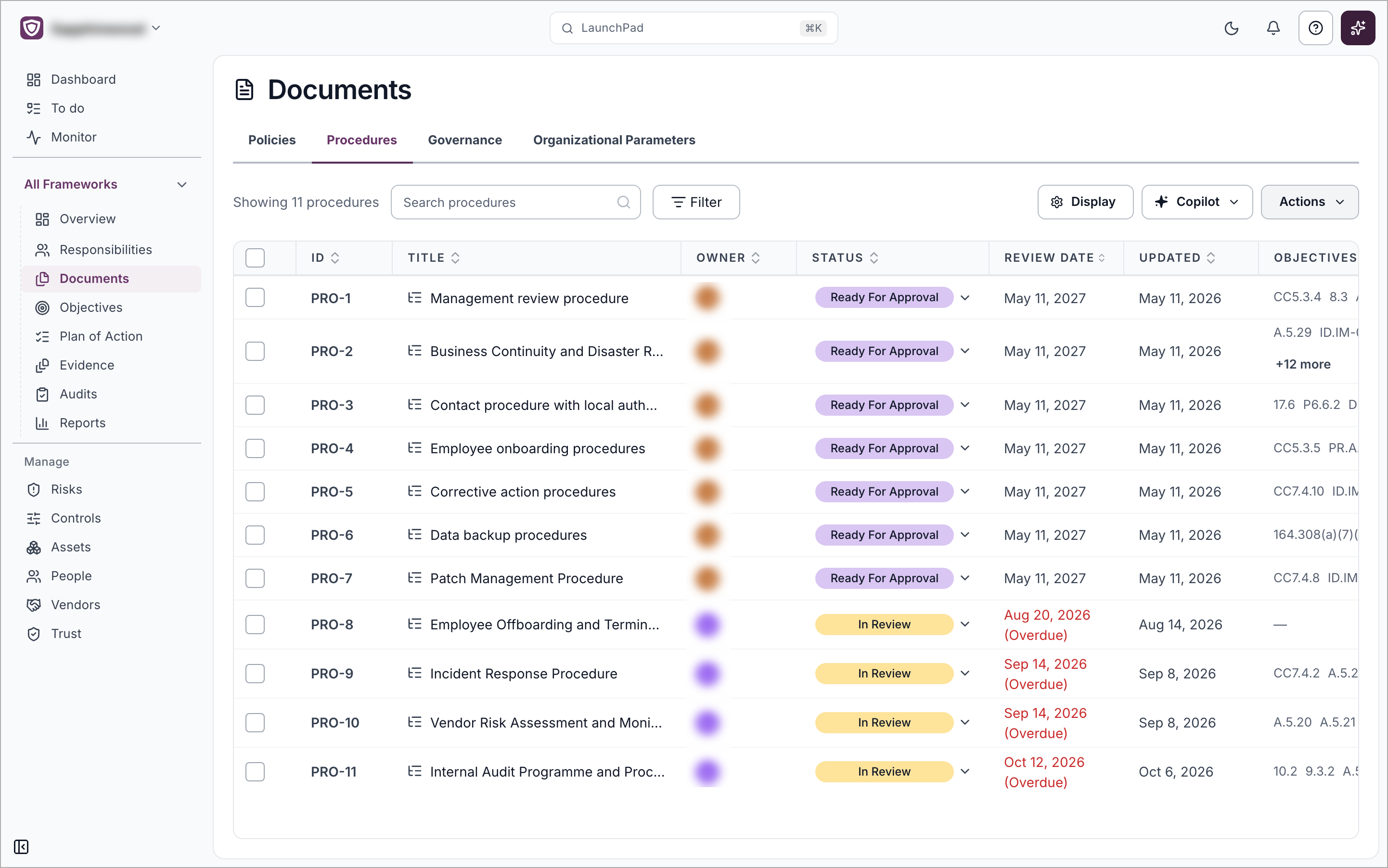The height and width of the screenshot is (868, 1388).
Task: Click '+12 more' objectives link
Action: [x=1303, y=365]
